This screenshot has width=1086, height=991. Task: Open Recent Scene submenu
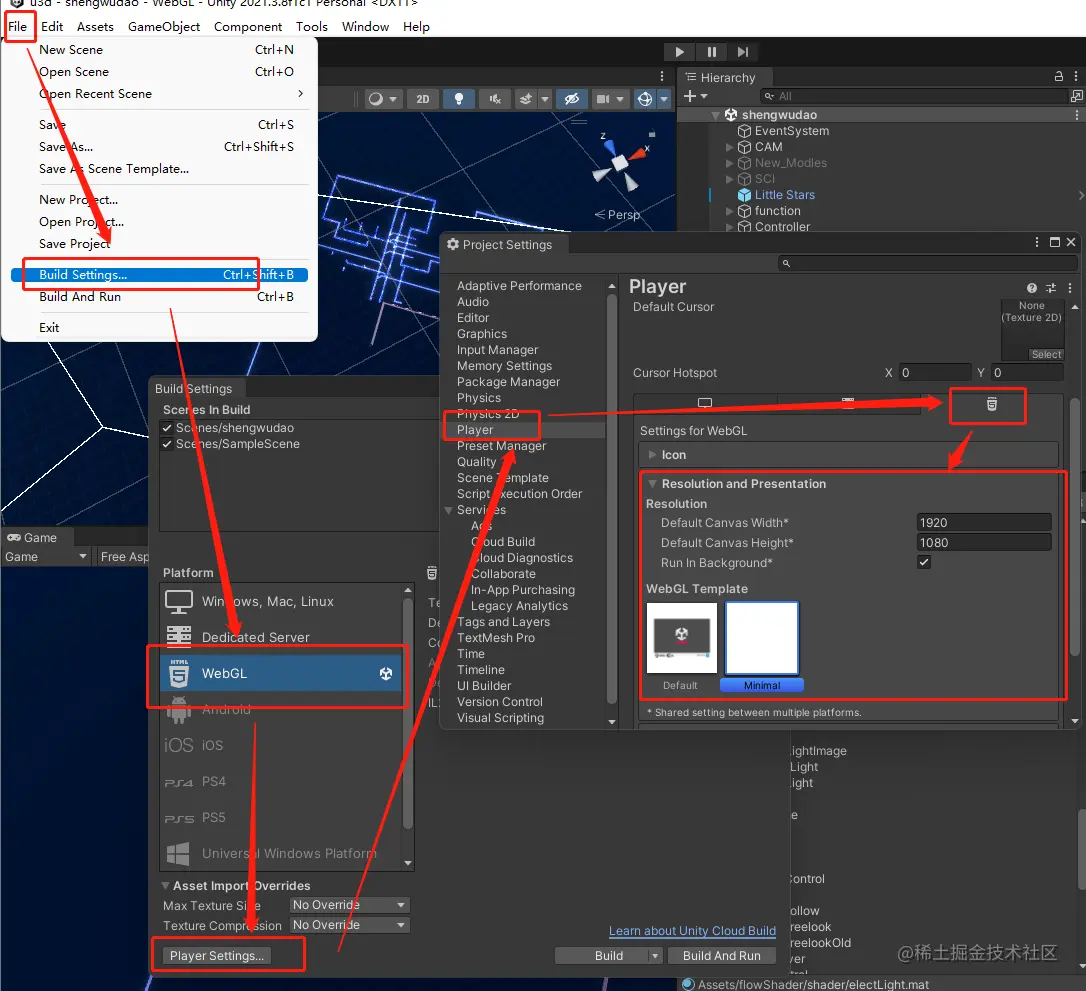coord(159,93)
